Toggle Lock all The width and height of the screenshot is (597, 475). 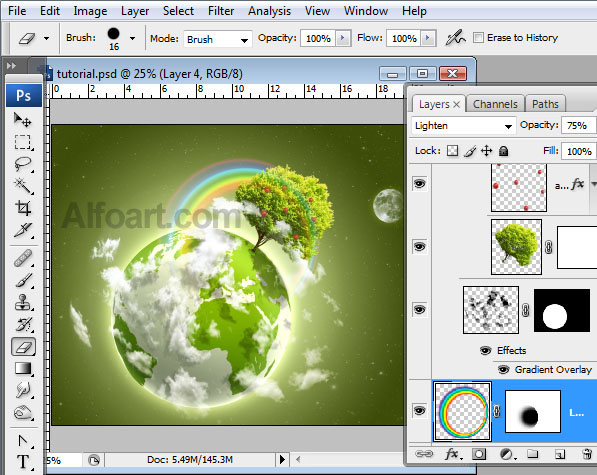pos(503,151)
